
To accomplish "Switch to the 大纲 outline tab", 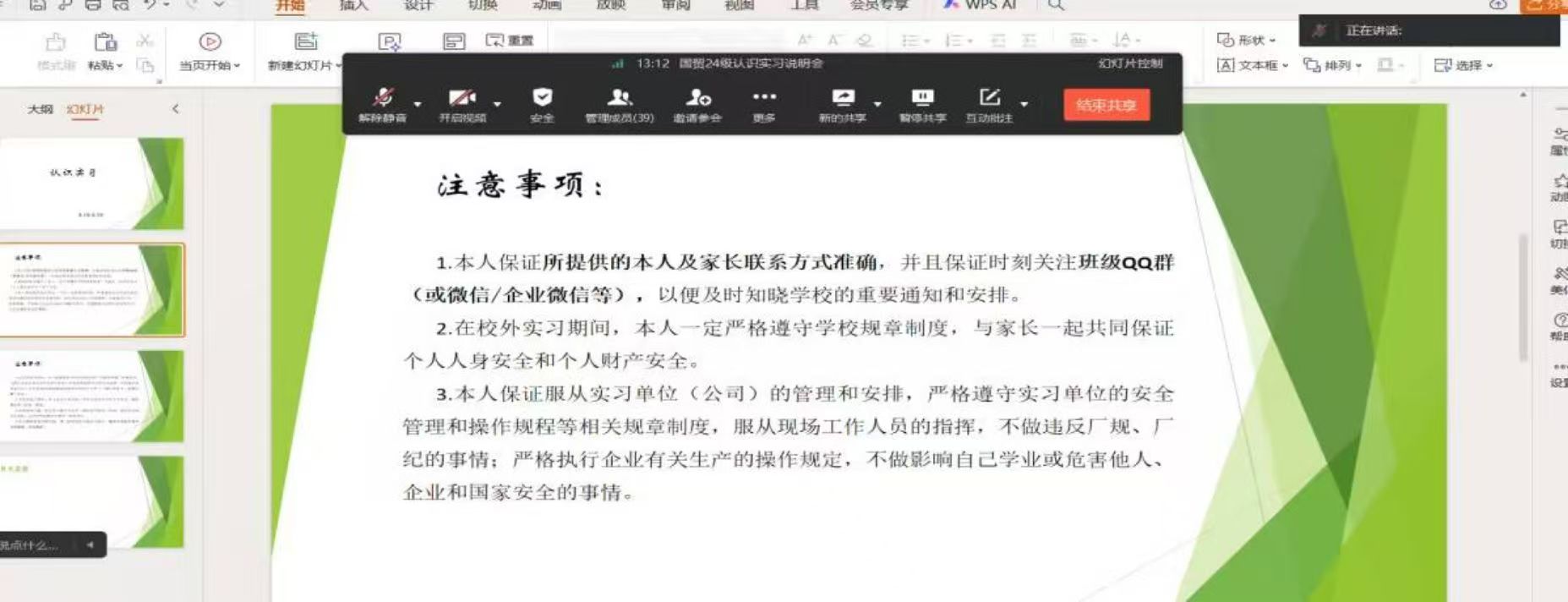I will tap(40, 109).
